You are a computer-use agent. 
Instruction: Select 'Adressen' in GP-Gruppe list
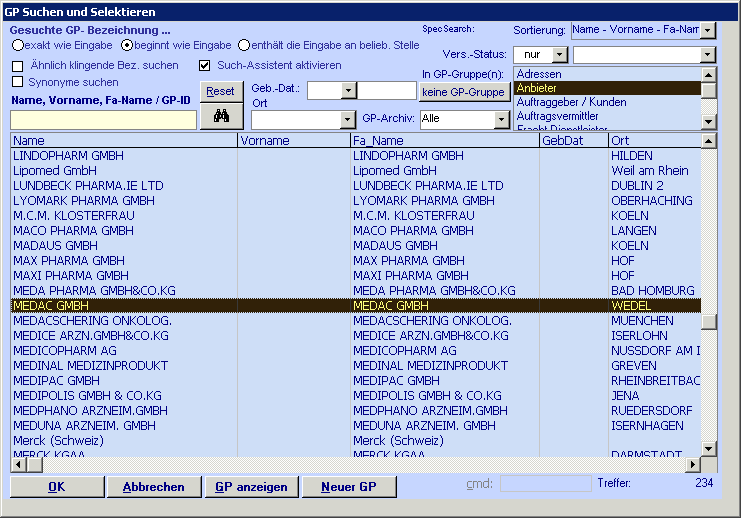point(607,74)
